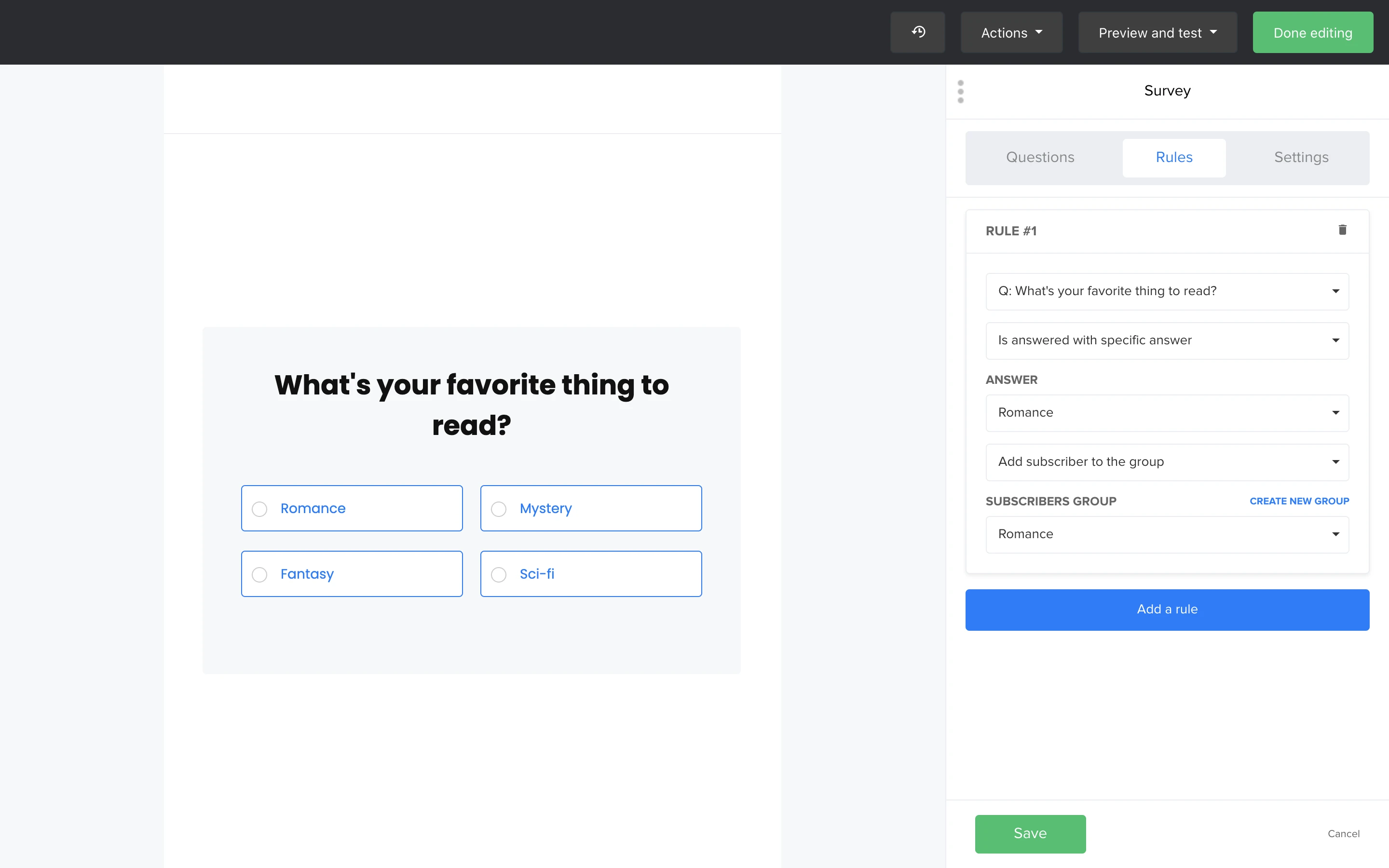
Task: Expand 'Add subscriber to the group' dropdown
Action: click(1167, 462)
